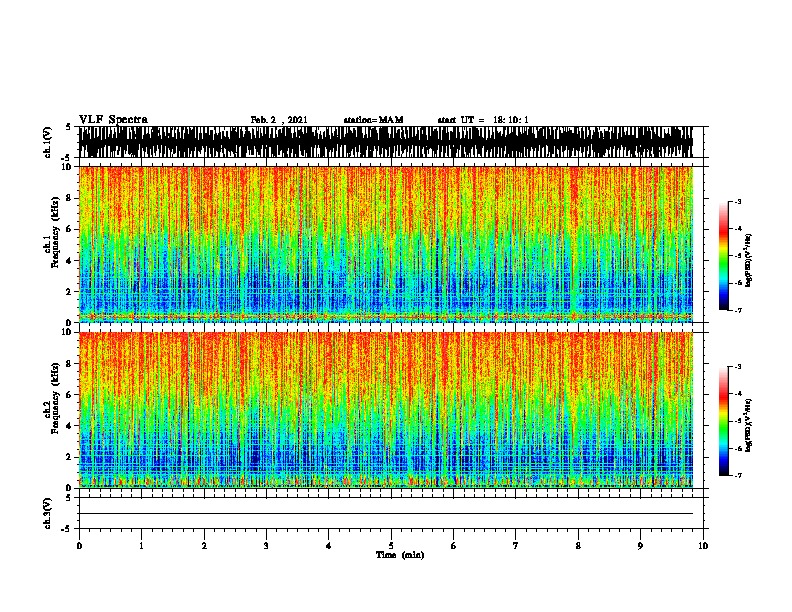Click the "-3" label on ch.1 color bar
Viewport: 792px width, 612px height.
click(737, 202)
